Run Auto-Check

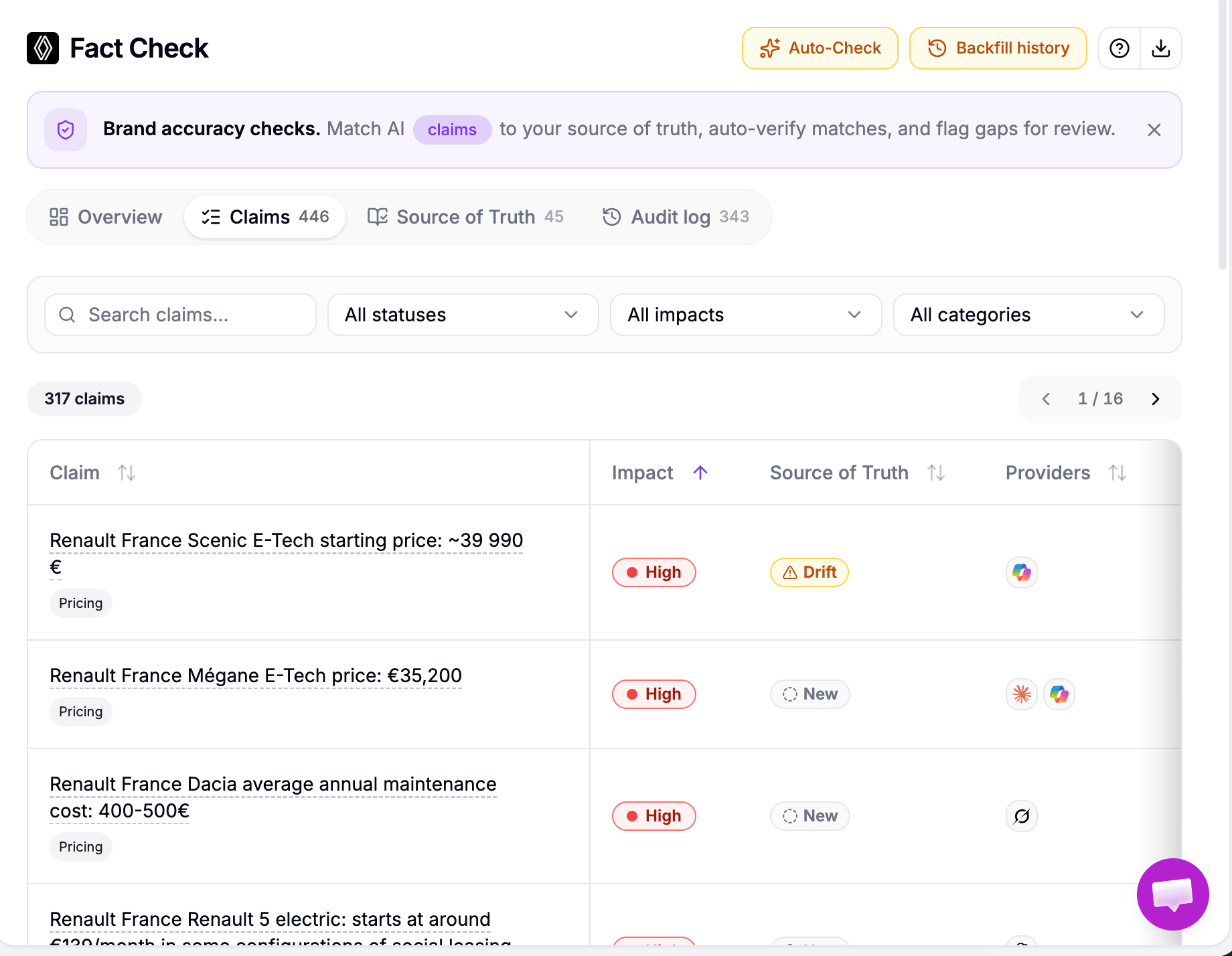coord(820,48)
